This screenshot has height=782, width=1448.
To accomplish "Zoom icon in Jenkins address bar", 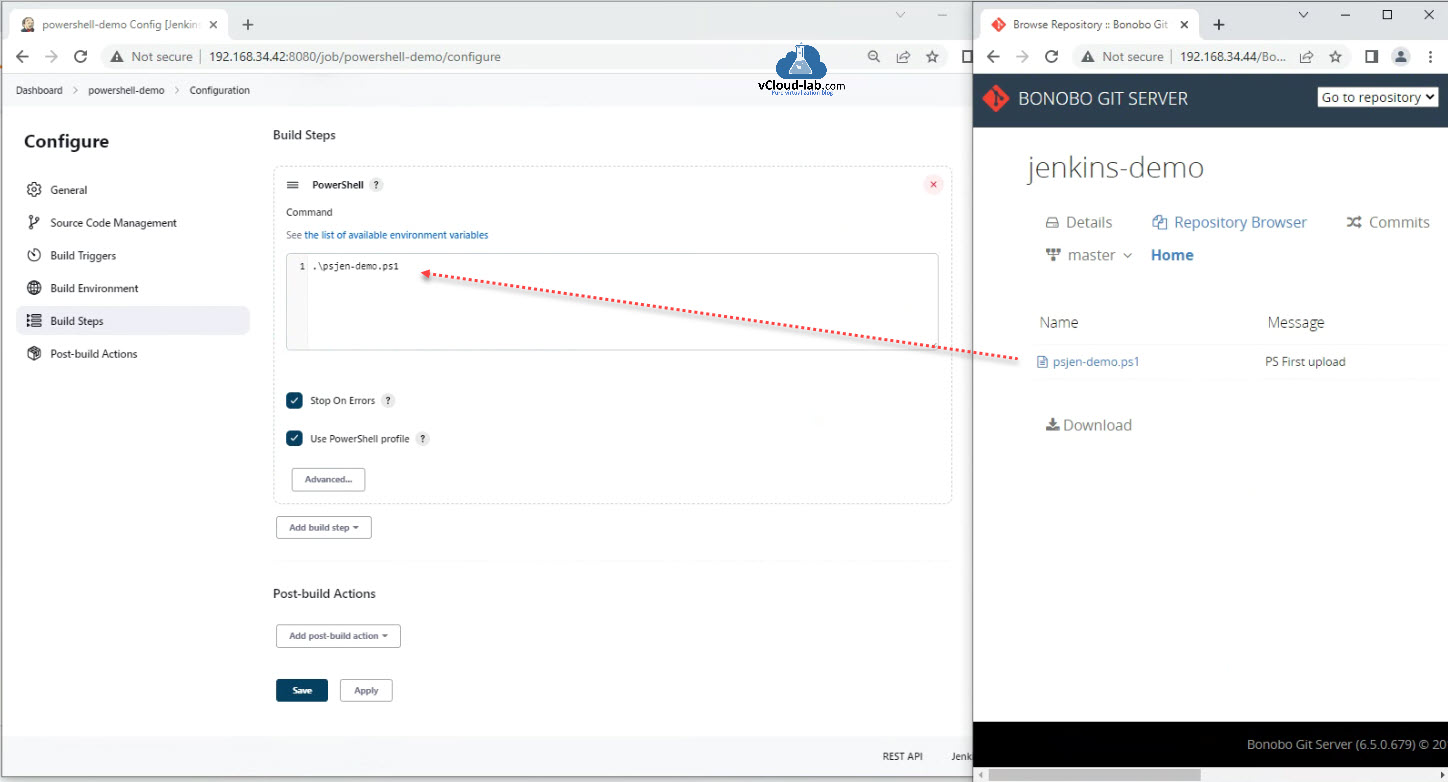I will point(874,57).
